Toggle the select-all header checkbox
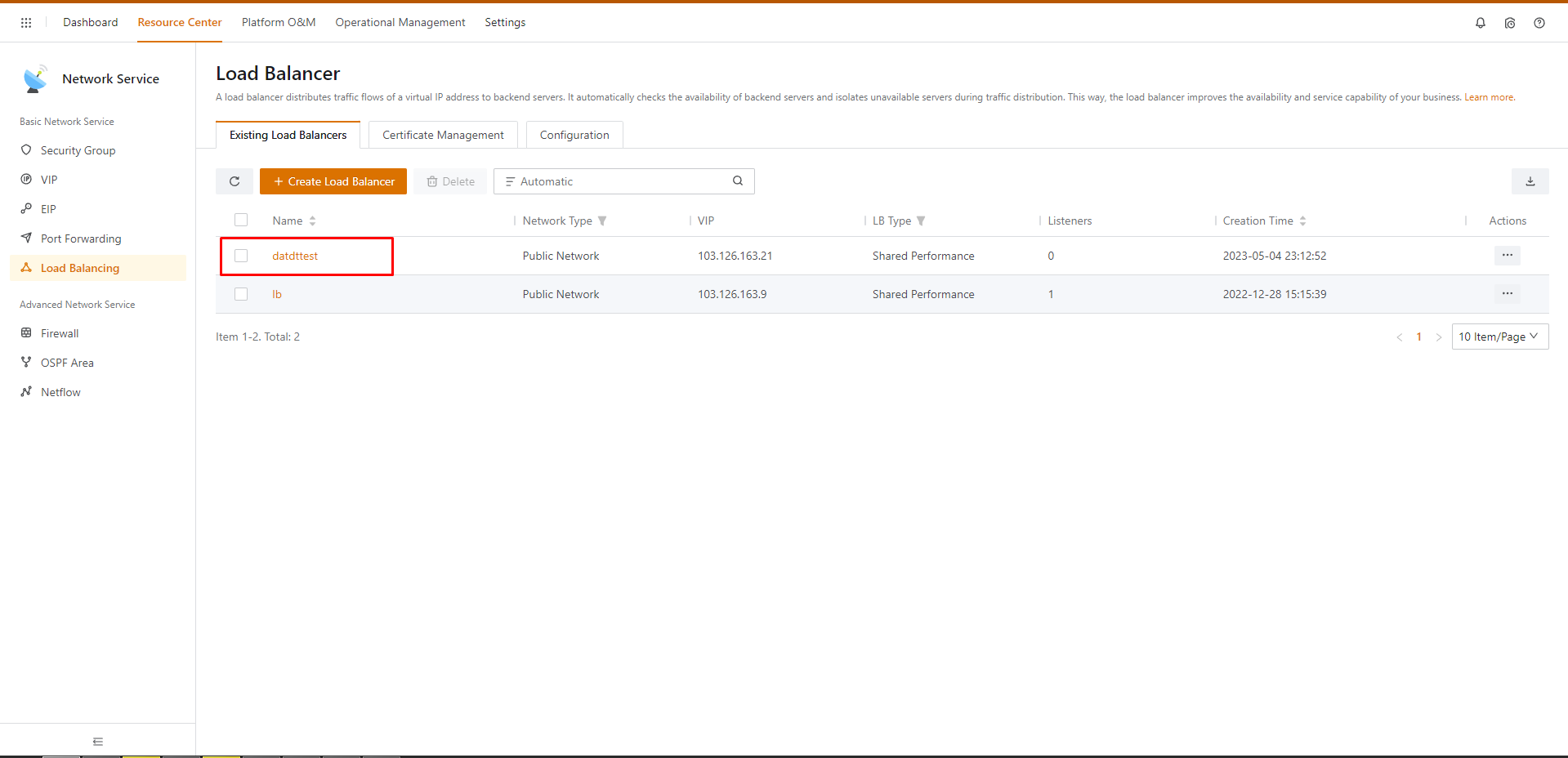Image resolution: width=1568 pixels, height=758 pixels. (x=241, y=220)
